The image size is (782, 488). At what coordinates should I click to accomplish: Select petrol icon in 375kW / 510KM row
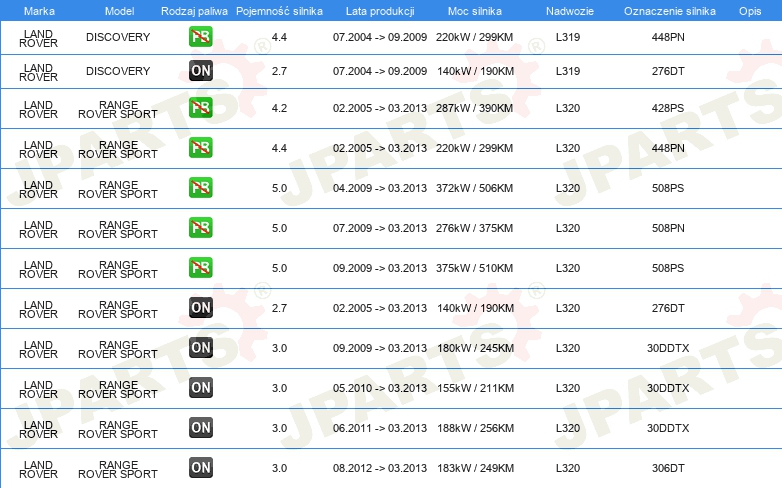click(200, 267)
